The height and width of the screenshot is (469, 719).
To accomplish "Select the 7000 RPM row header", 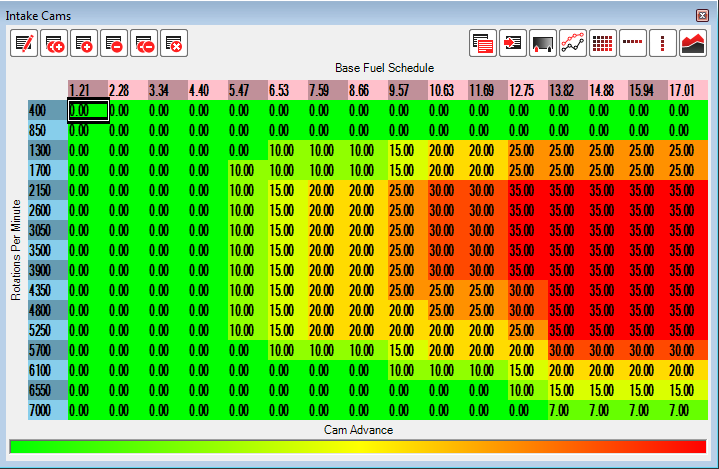I will [48, 410].
